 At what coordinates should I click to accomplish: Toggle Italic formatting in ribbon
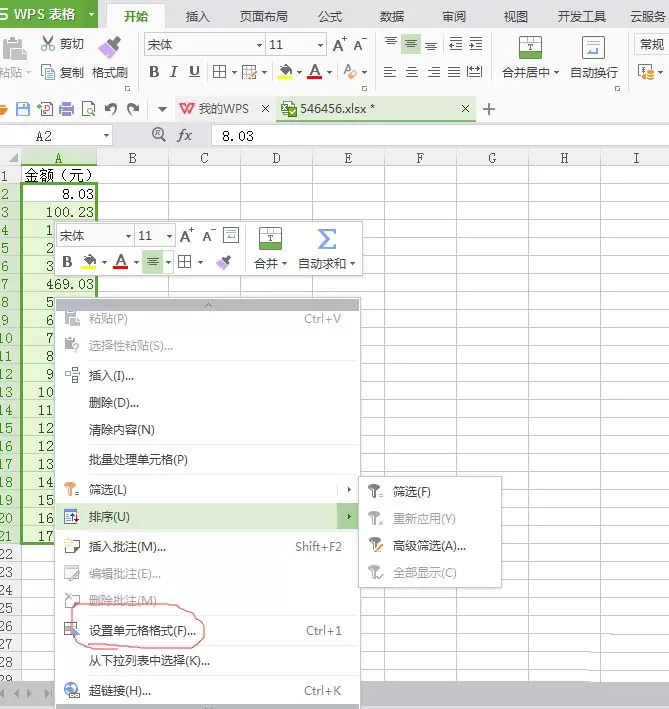[x=173, y=71]
